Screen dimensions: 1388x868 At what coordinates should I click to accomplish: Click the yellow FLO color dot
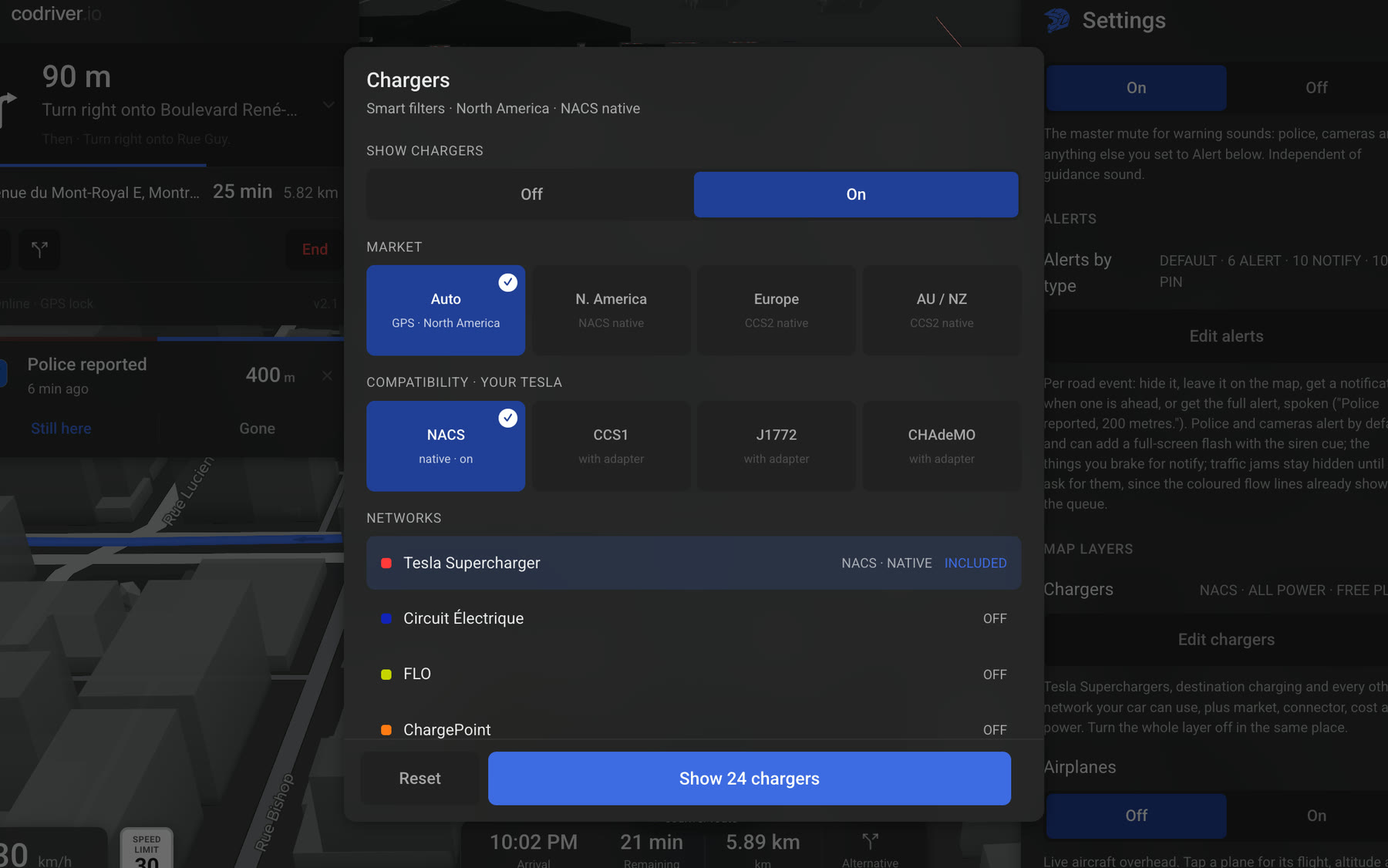(x=386, y=675)
